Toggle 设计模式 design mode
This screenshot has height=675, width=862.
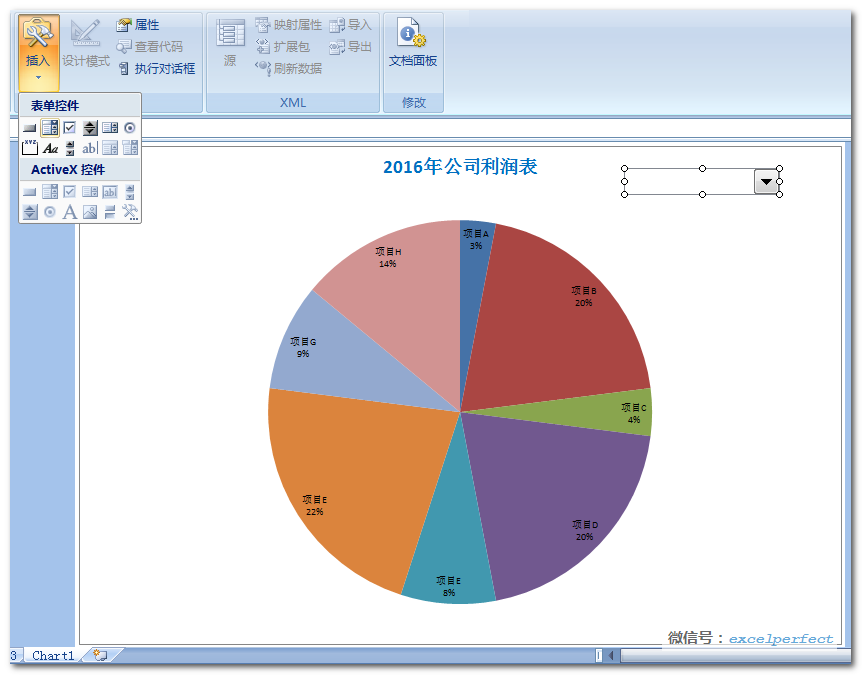click(86, 43)
